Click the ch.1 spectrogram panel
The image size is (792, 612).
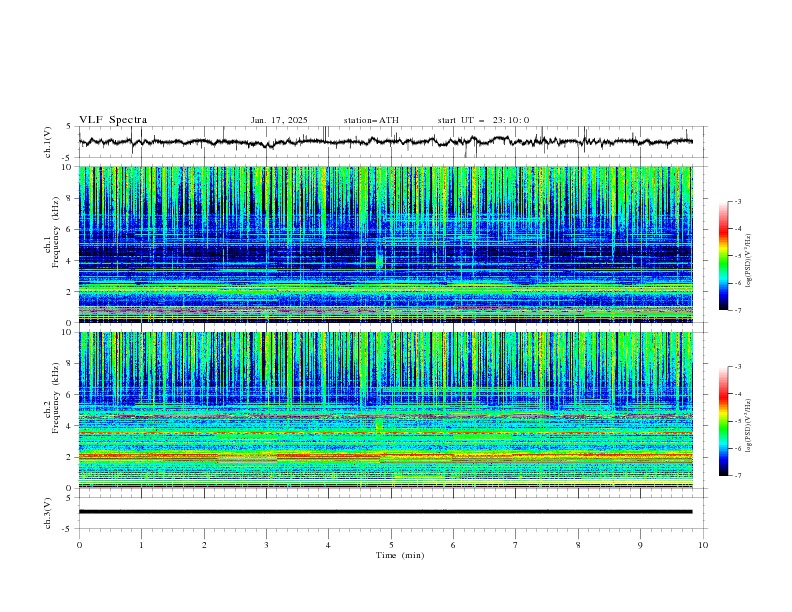(x=385, y=244)
